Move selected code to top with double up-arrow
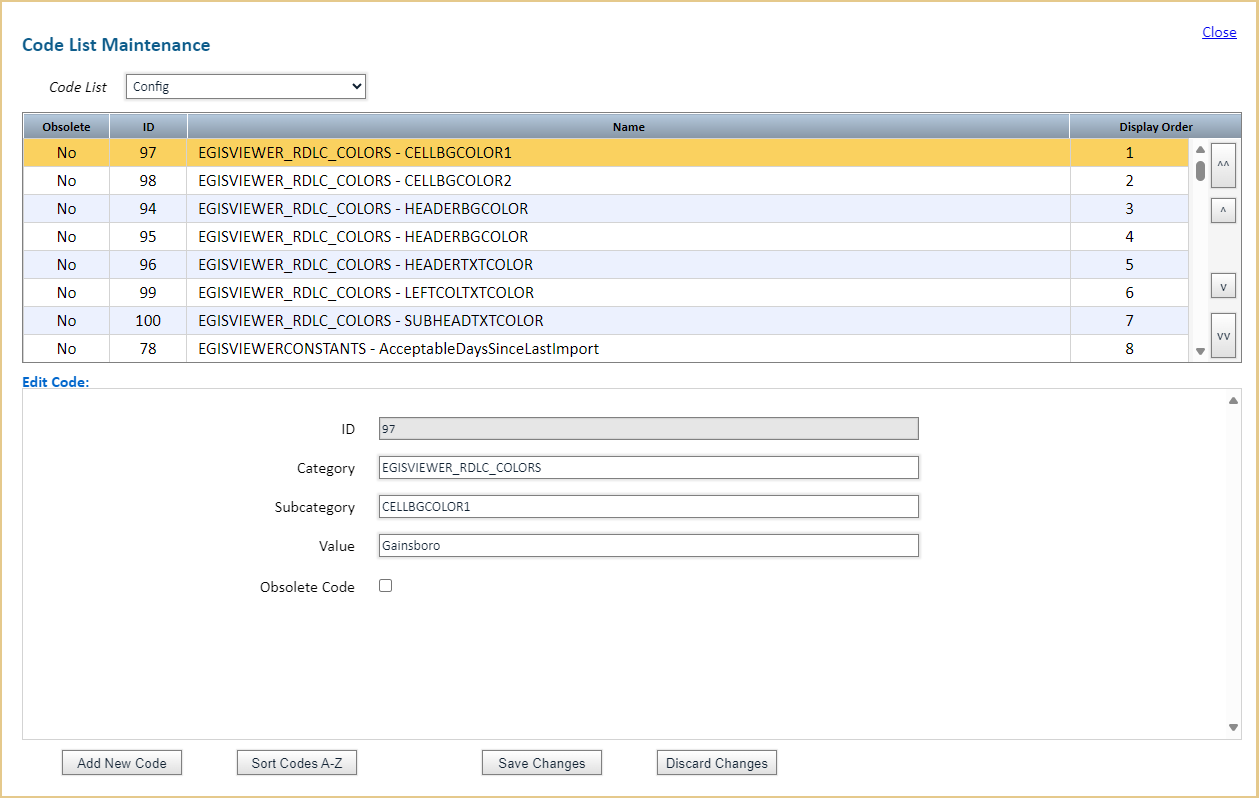 point(1223,165)
